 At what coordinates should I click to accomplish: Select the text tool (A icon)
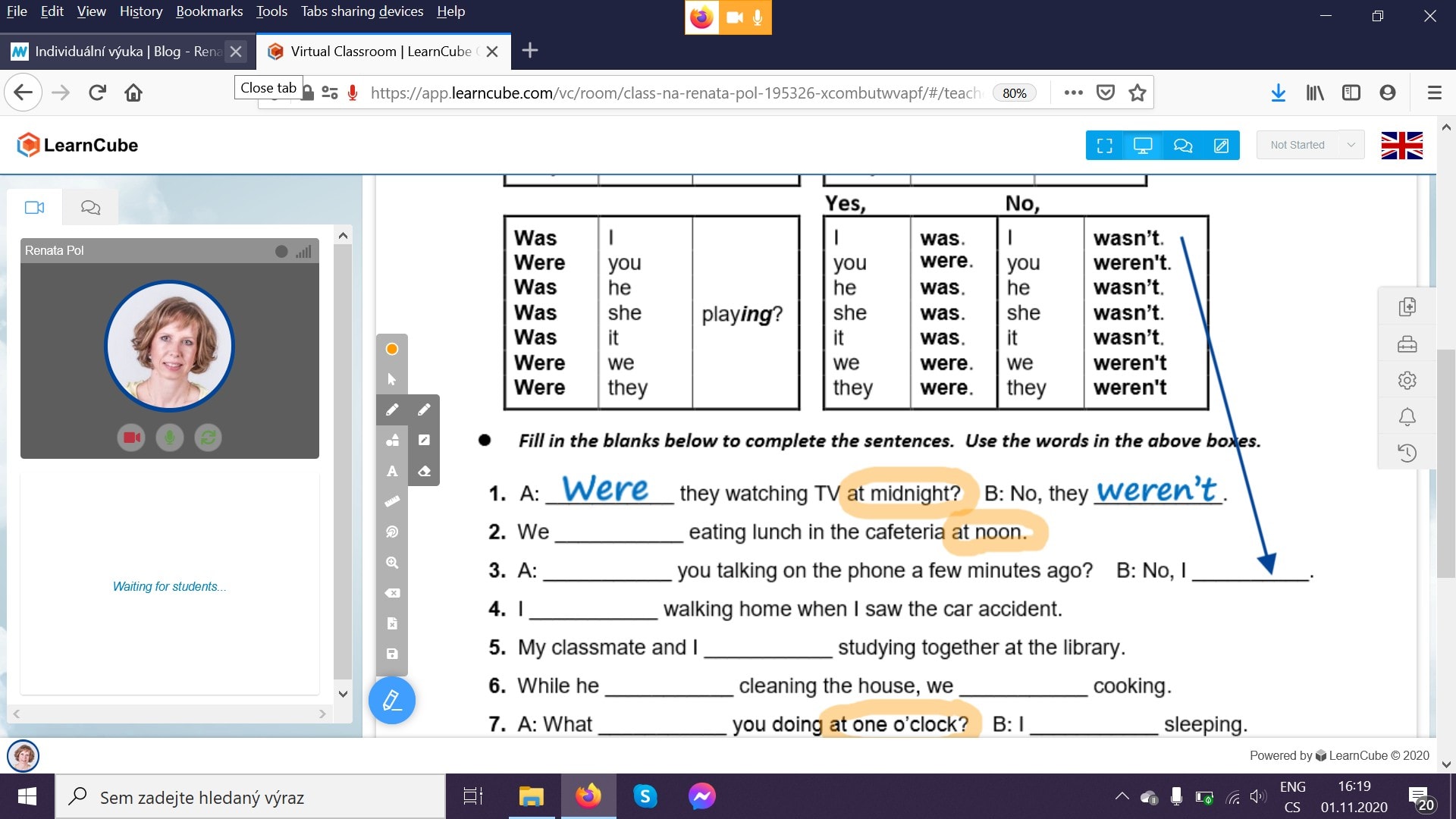point(392,471)
